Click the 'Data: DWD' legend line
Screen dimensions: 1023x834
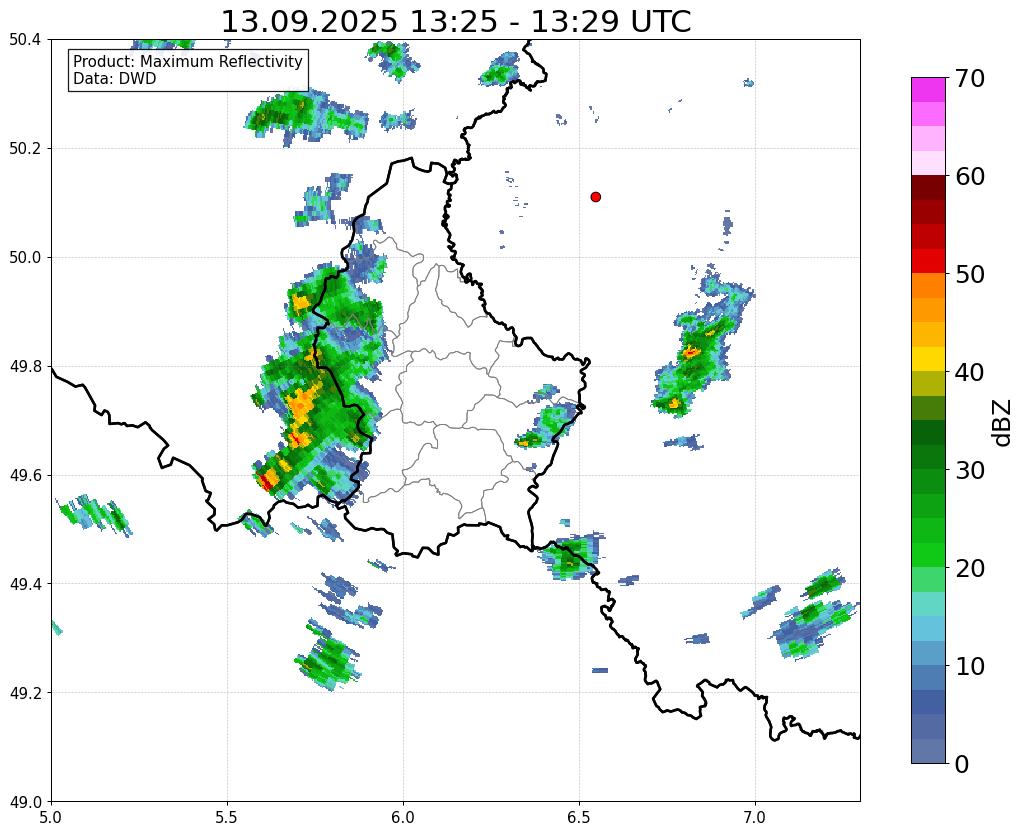coord(115,78)
